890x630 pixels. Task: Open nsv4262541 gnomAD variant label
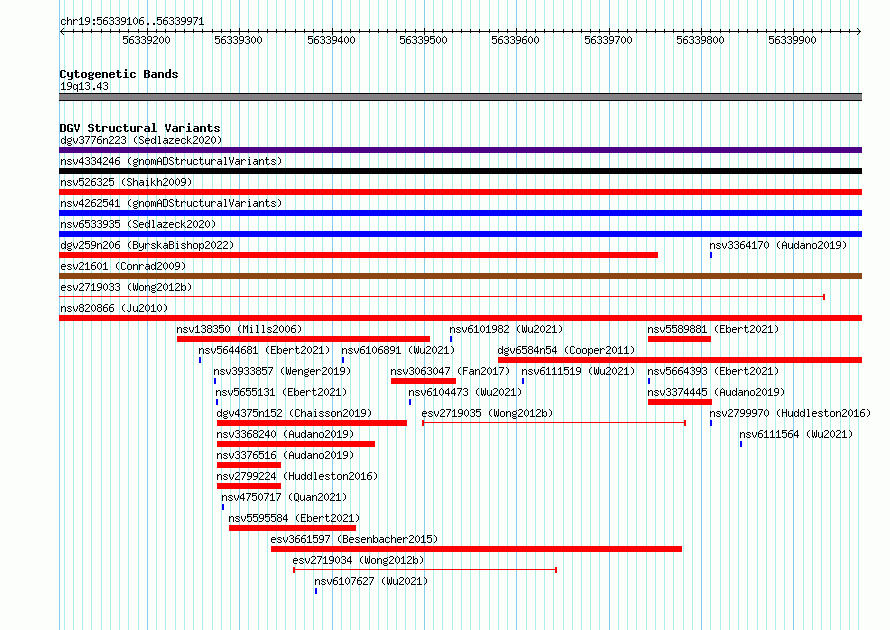point(171,203)
